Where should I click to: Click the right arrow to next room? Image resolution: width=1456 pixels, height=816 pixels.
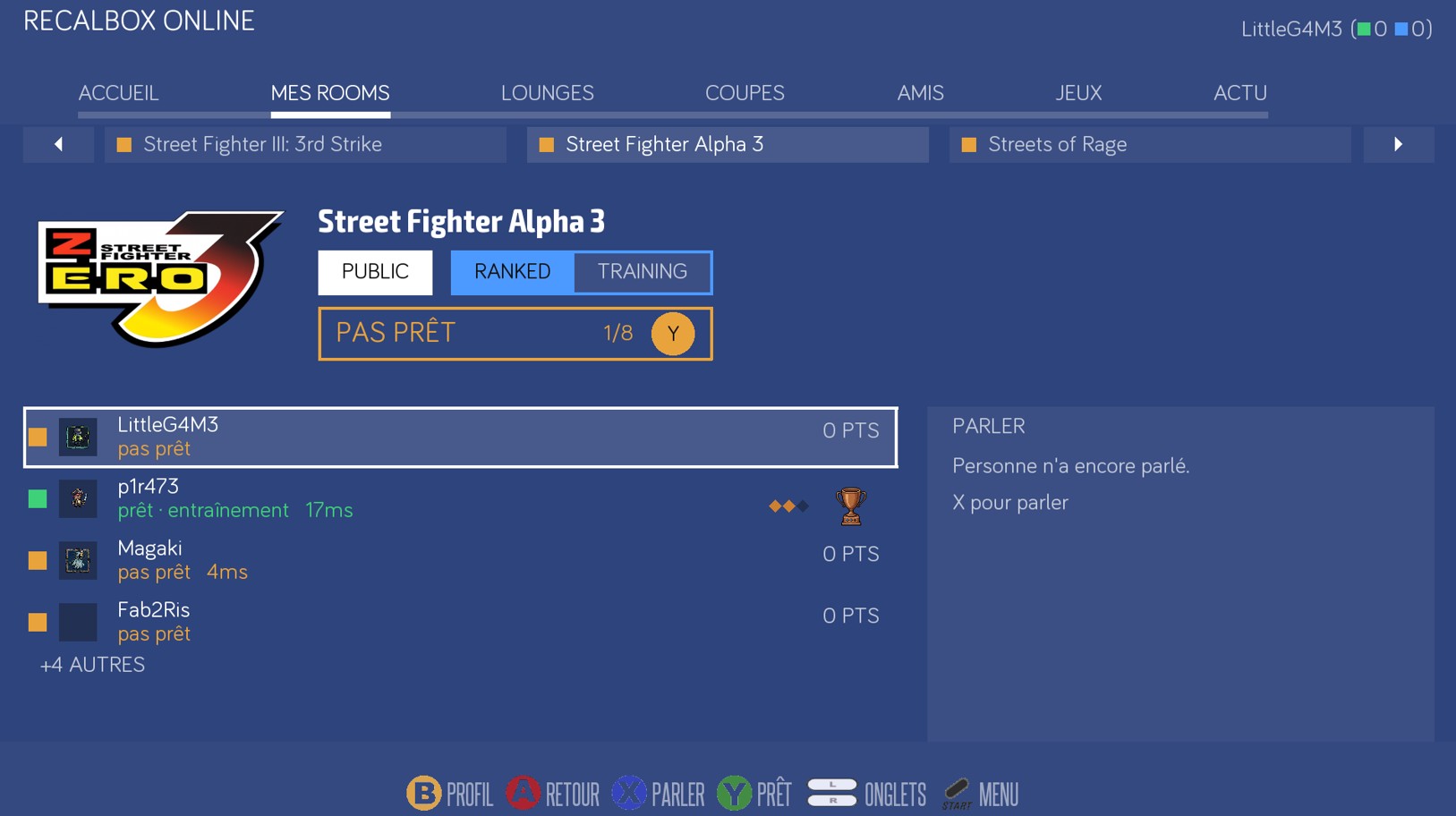pos(1398,144)
